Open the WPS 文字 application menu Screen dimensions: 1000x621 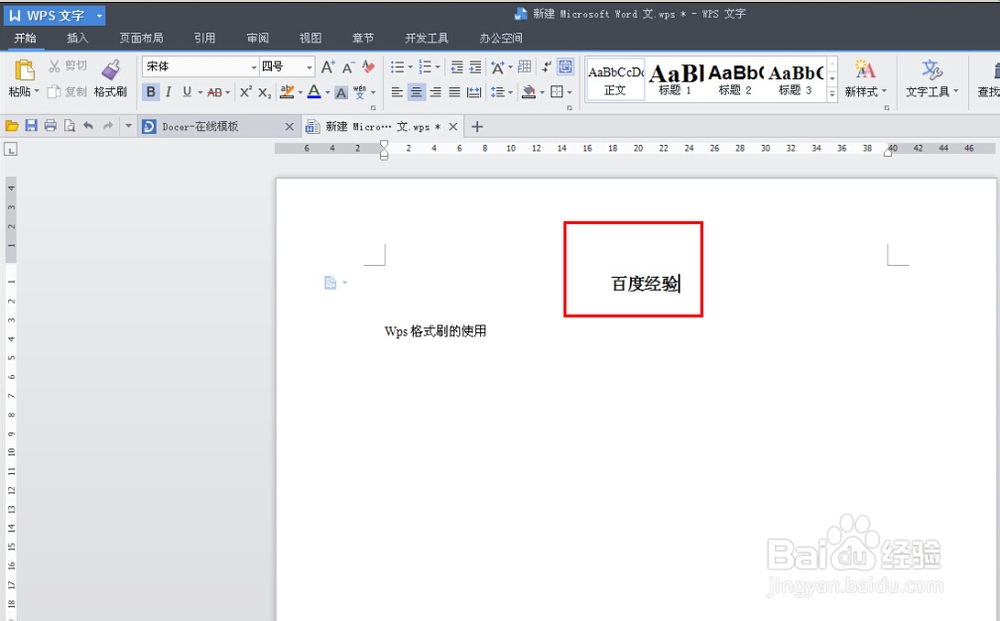(x=54, y=15)
